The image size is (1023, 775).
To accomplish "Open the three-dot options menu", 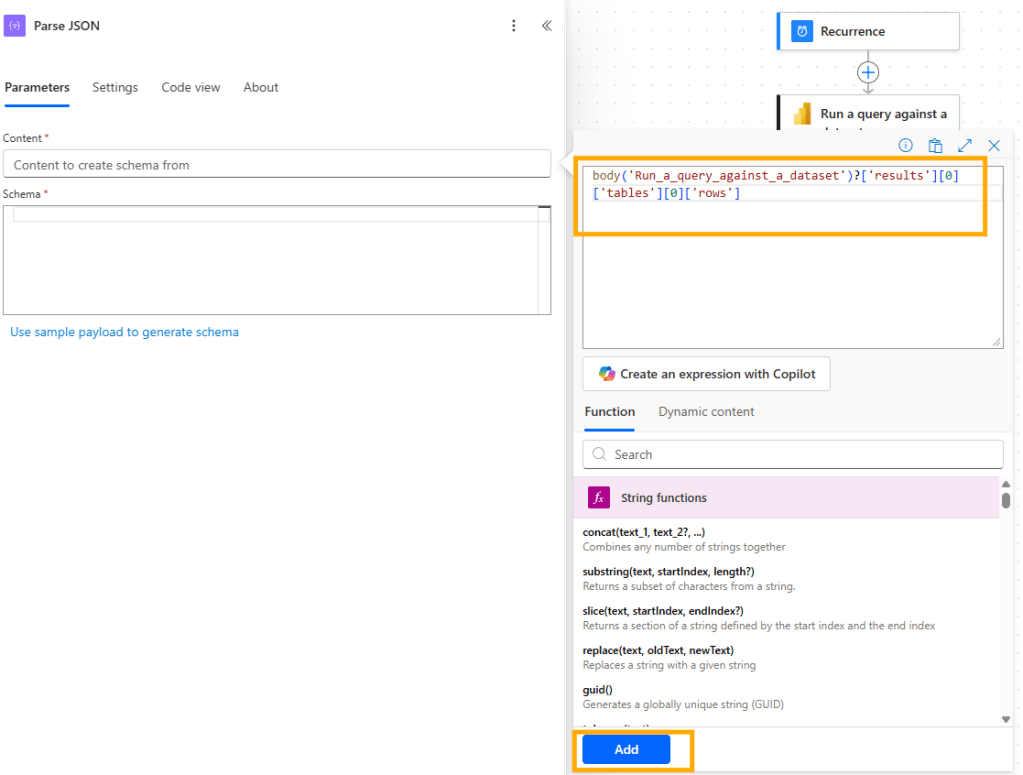I will point(514,25).
